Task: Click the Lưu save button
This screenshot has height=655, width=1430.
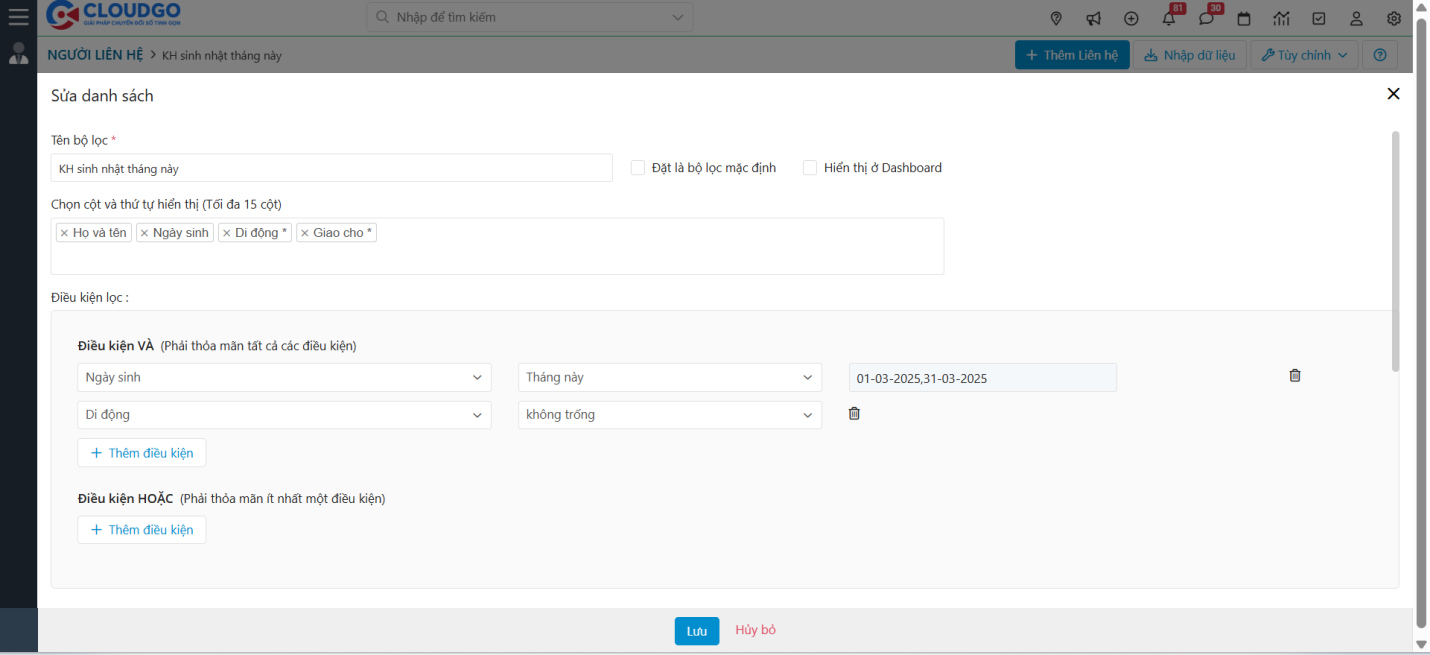Action: click(696, 631)
